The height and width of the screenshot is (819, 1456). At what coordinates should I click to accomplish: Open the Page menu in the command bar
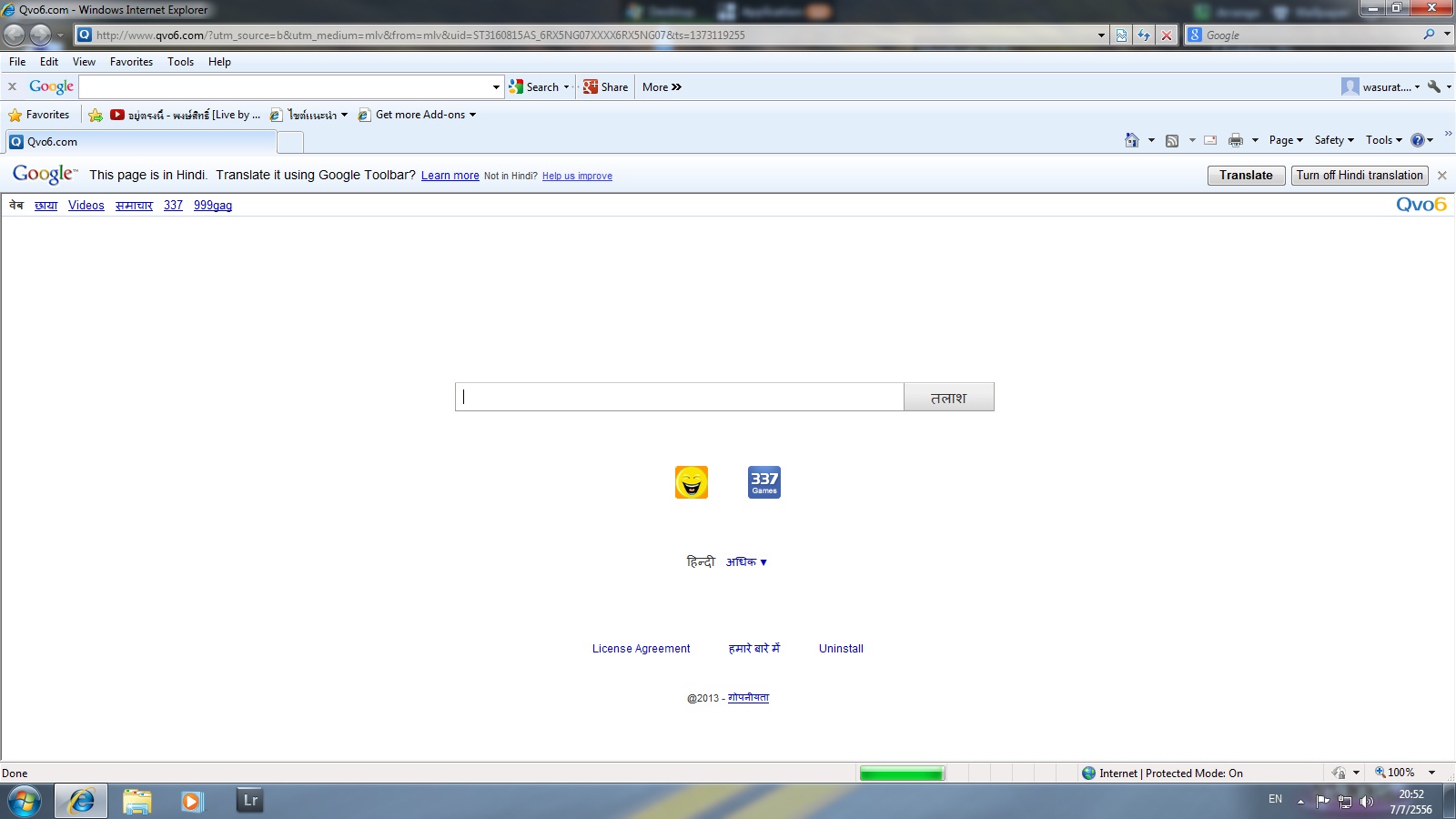coord(1286,140)
